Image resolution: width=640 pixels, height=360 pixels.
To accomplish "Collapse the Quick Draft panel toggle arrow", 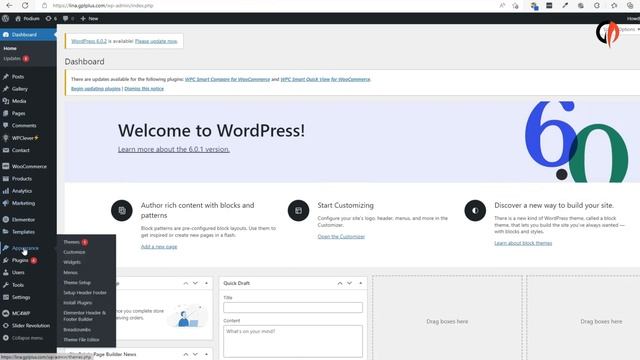I will (x=360, y=283).
